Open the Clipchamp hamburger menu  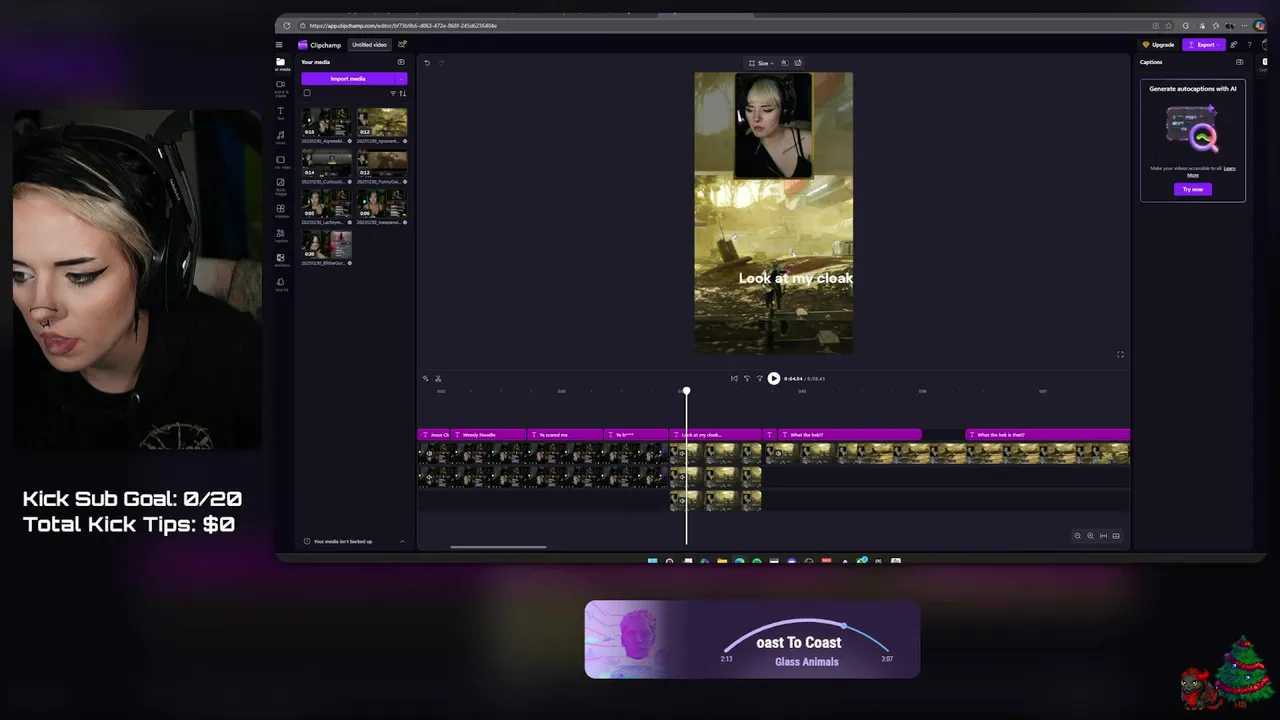pyautogui.click(x=279, y=45)
